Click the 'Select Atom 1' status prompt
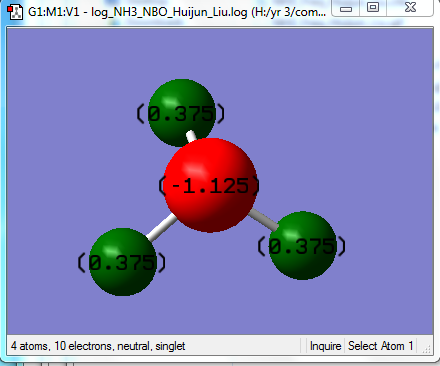440x366 pixels. [x=380, y=346]
